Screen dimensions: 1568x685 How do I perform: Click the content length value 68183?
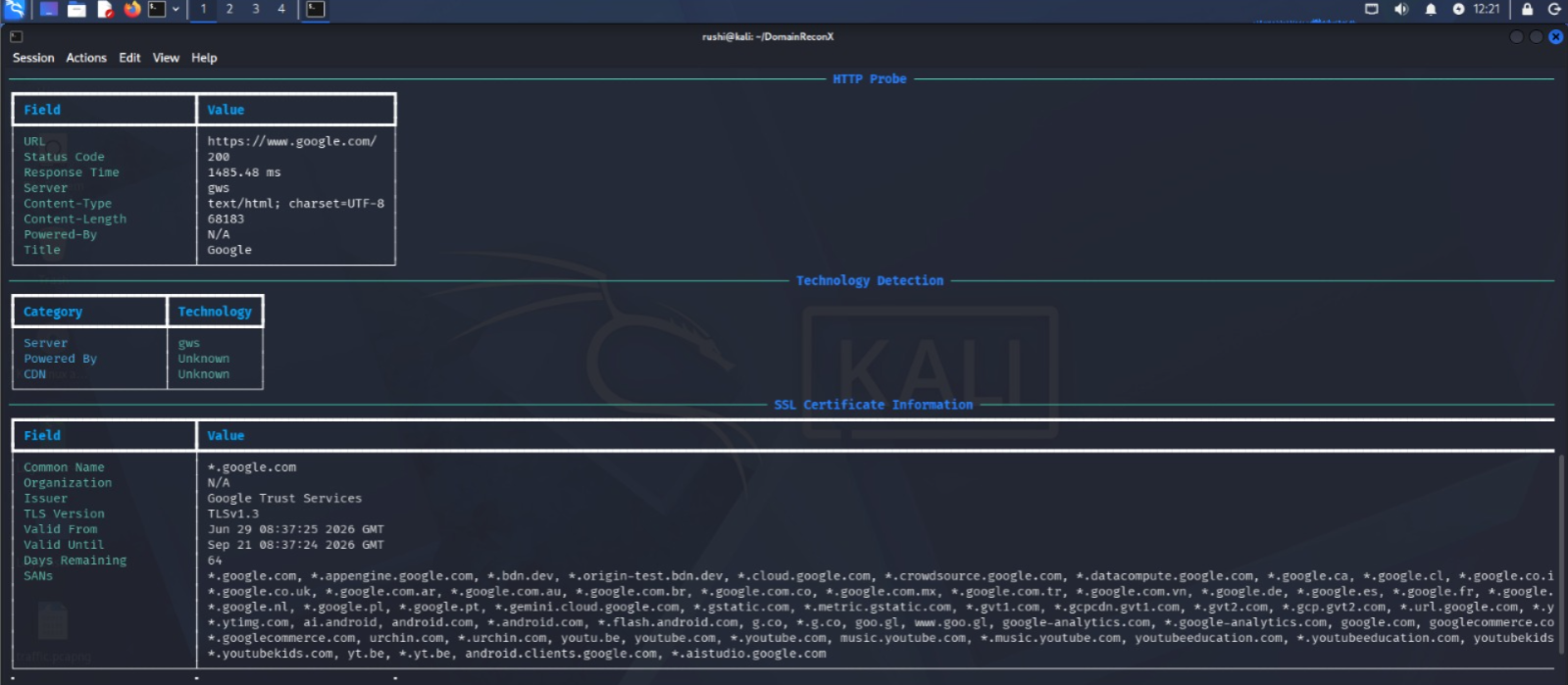coord(226,220)
